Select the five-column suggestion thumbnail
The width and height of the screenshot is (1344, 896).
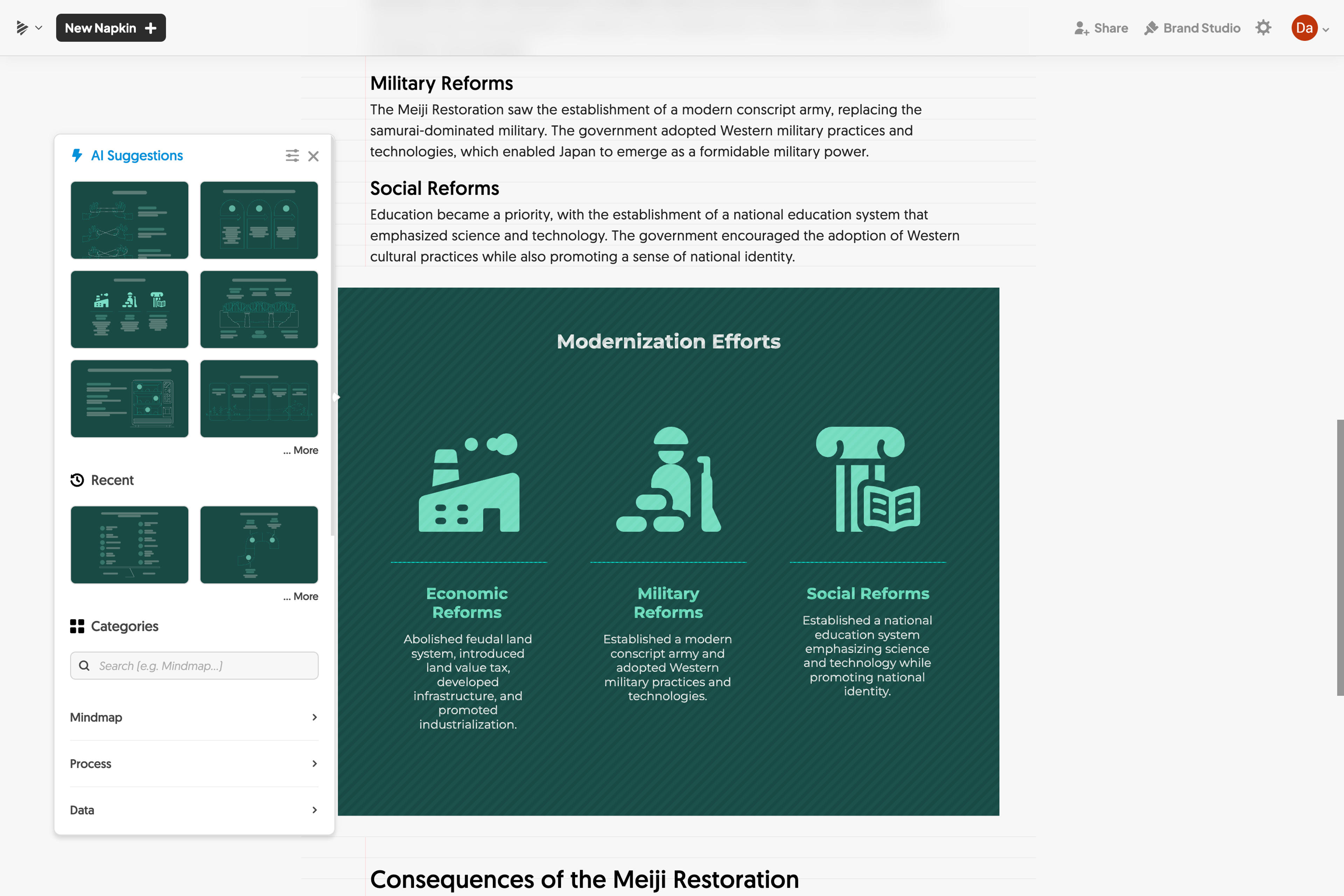click(259, 398)
